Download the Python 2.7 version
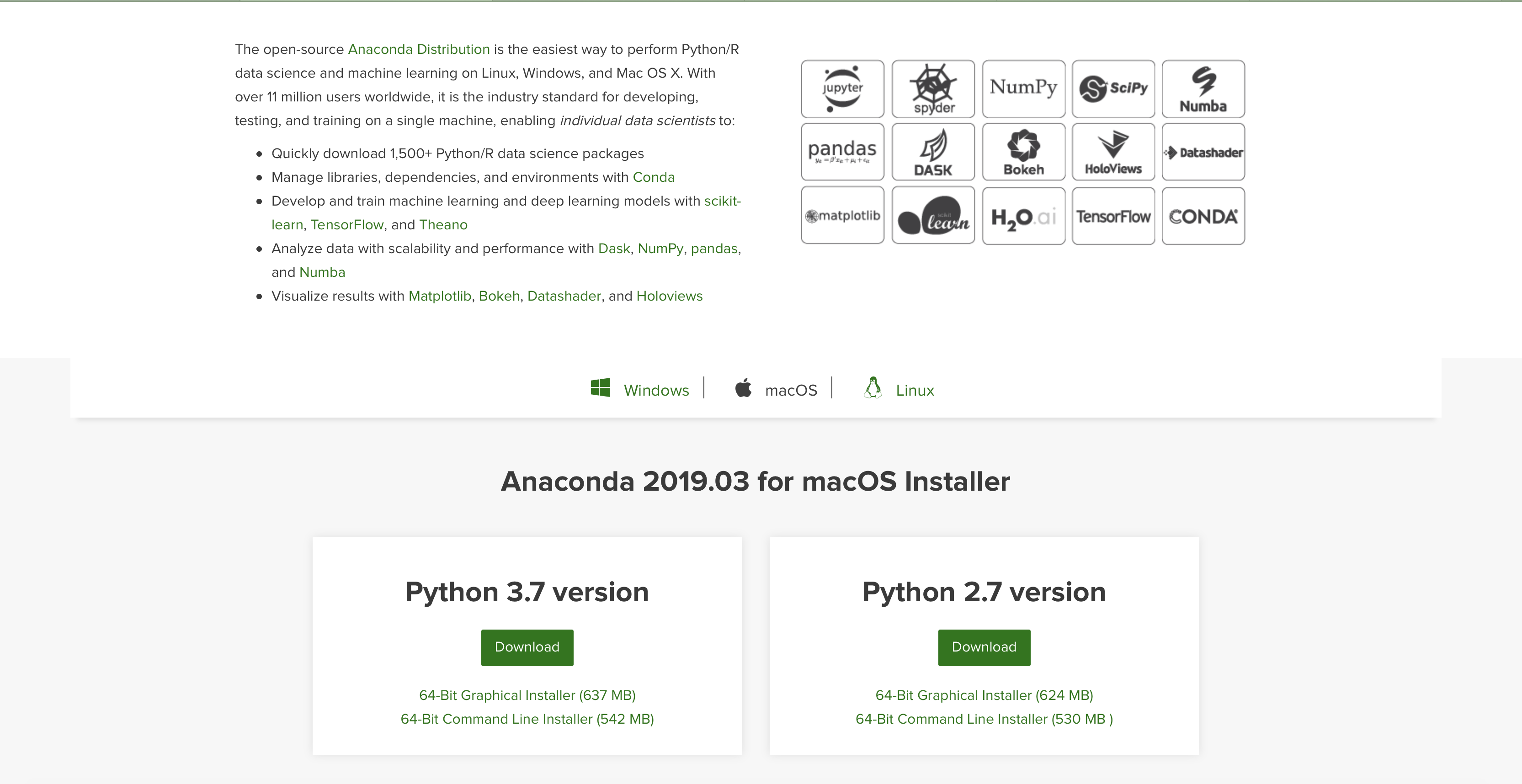1522x784 pixels. pyautogui.click(x=985, y=647)
